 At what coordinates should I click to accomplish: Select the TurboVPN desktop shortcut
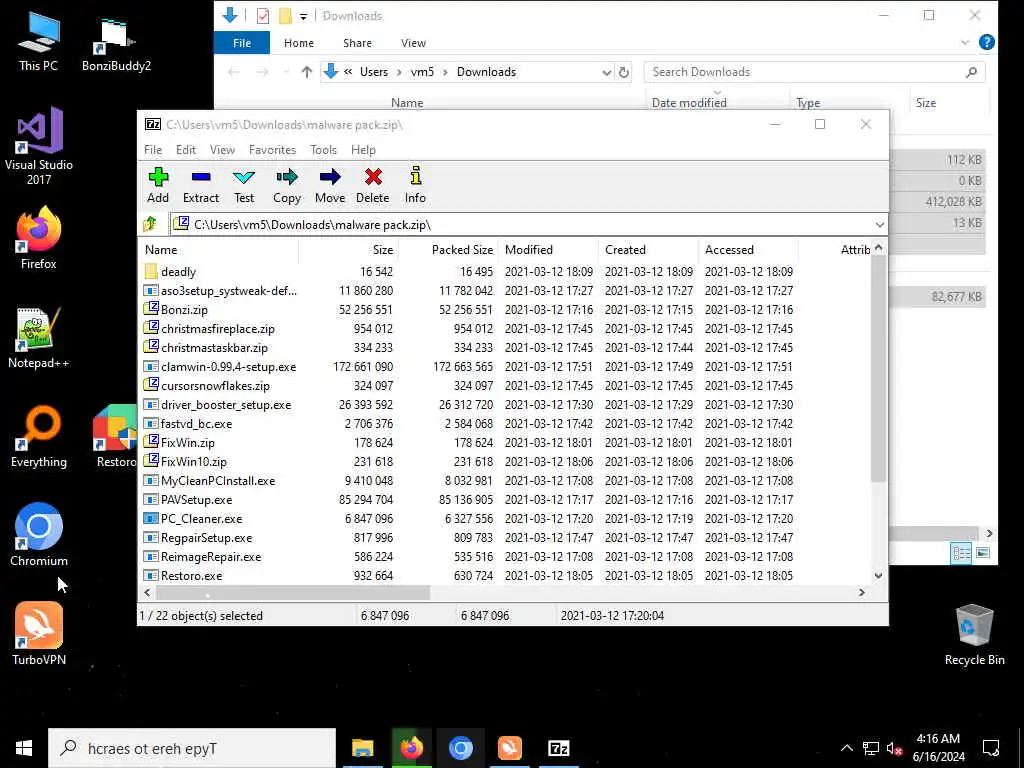coord(39,634)
